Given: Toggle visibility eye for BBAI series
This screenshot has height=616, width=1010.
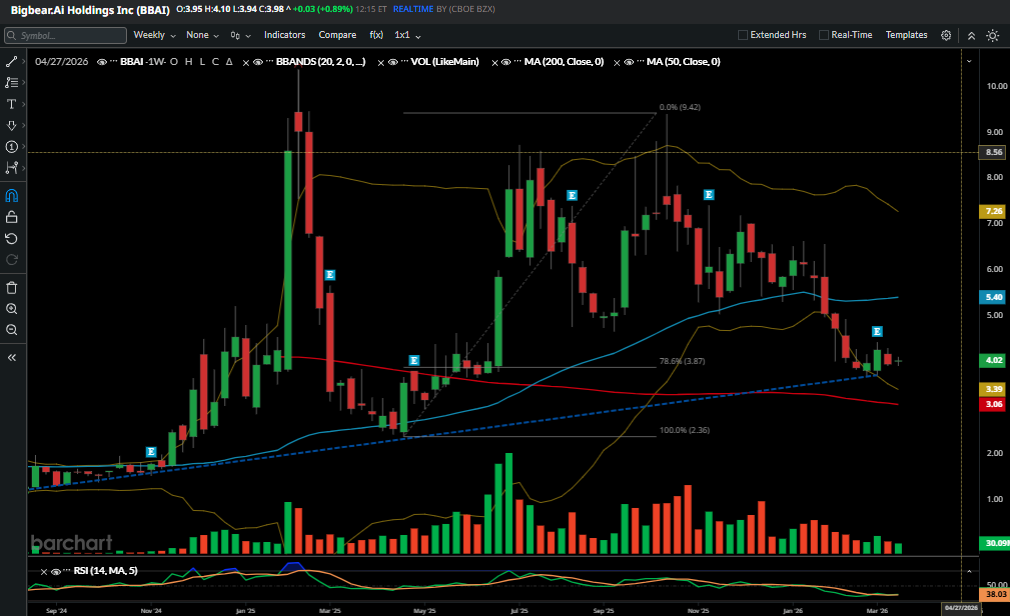Looking at the screenshot, I should tap(102, 62).
